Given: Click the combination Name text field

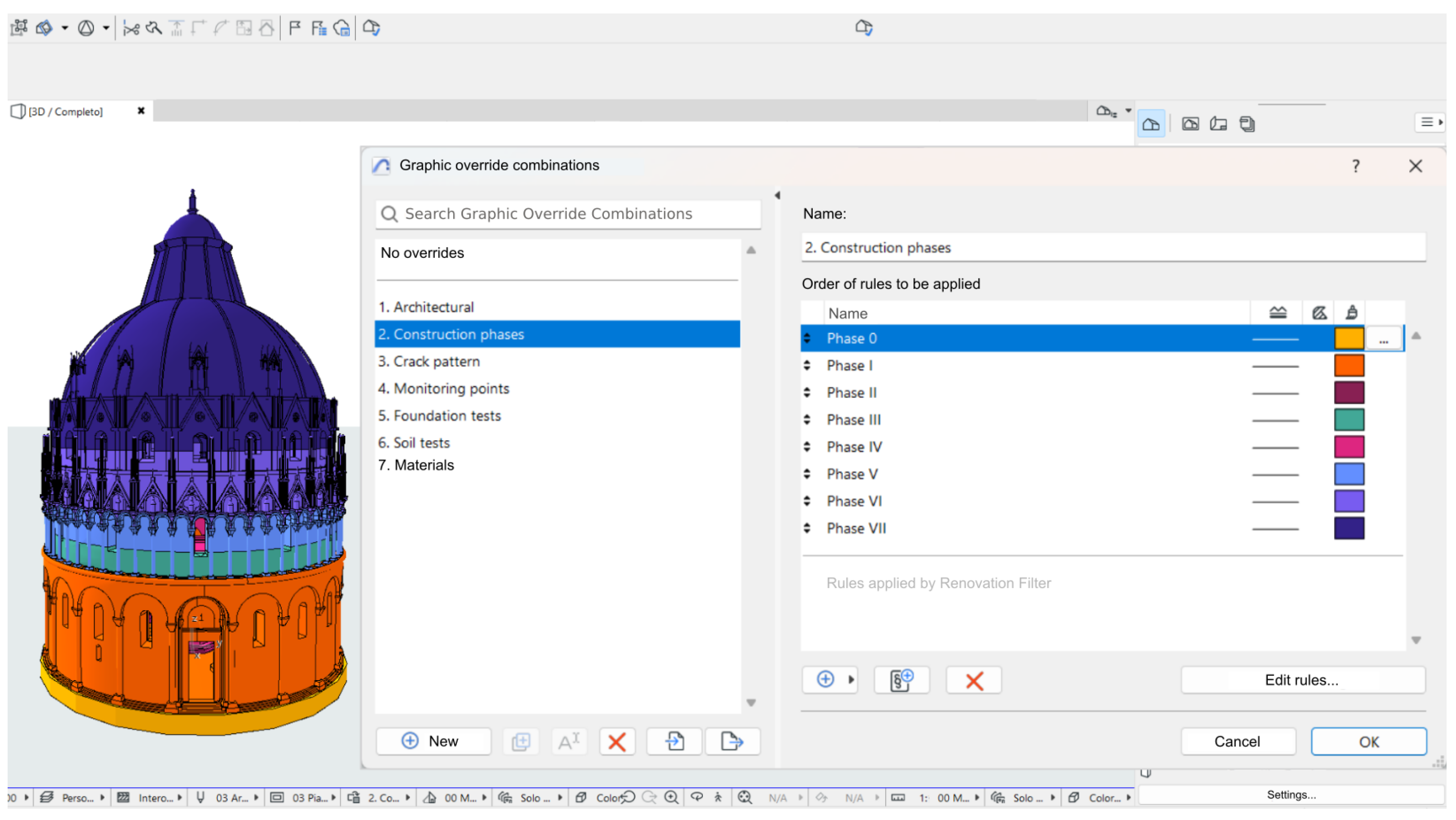Looking at the screenshot, I should pos(1113,247).
